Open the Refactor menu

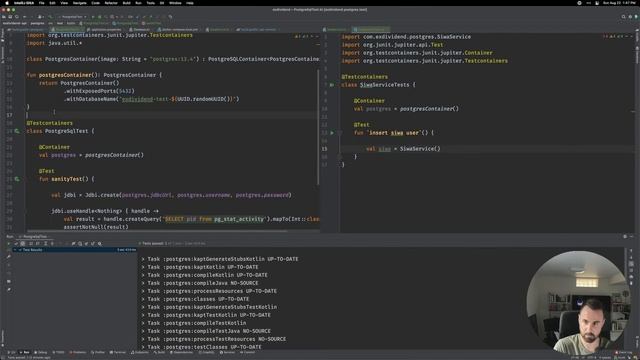tap(111, 3)
